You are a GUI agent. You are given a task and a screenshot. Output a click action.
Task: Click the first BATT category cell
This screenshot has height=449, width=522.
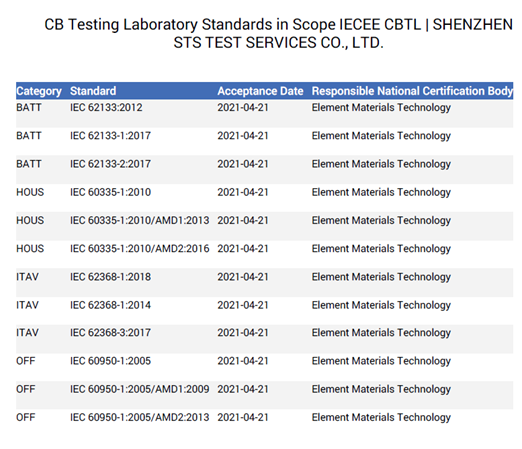[x=29, y=107]
